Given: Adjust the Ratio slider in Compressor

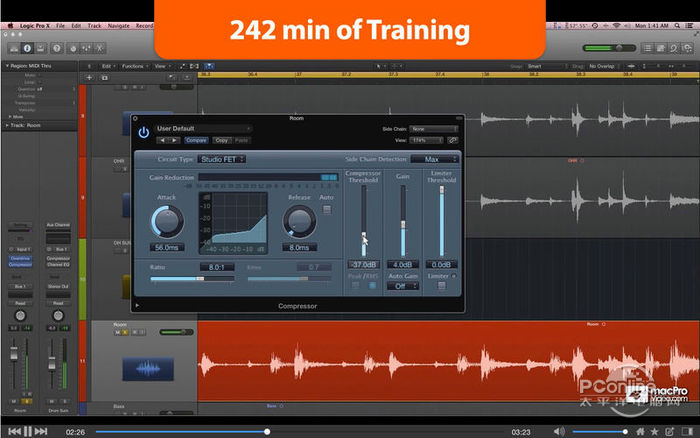Looking at the screenshot, I should (x=192, y=279).
